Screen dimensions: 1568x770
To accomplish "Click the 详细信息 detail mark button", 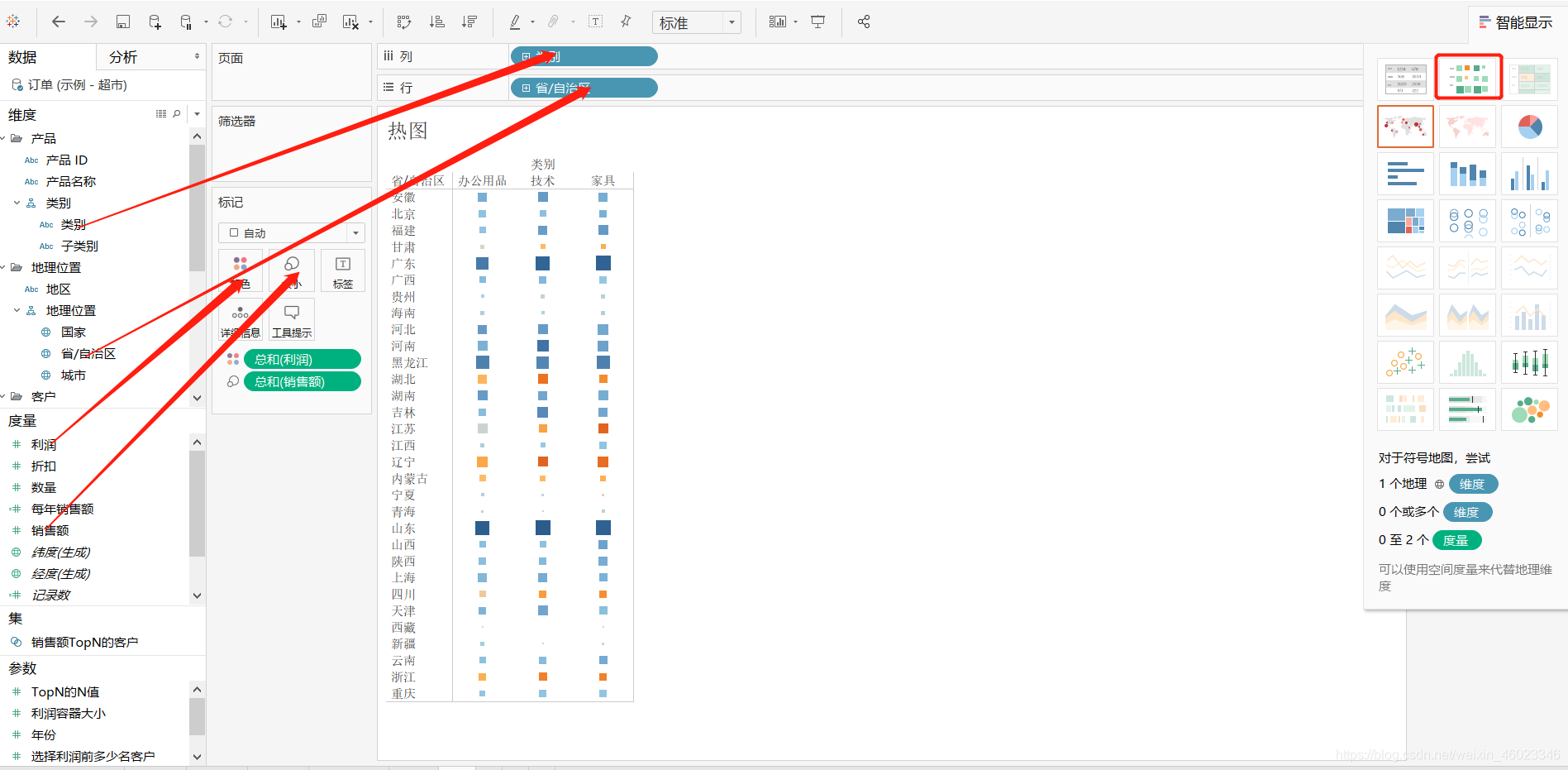I will (x=241, y=319).
